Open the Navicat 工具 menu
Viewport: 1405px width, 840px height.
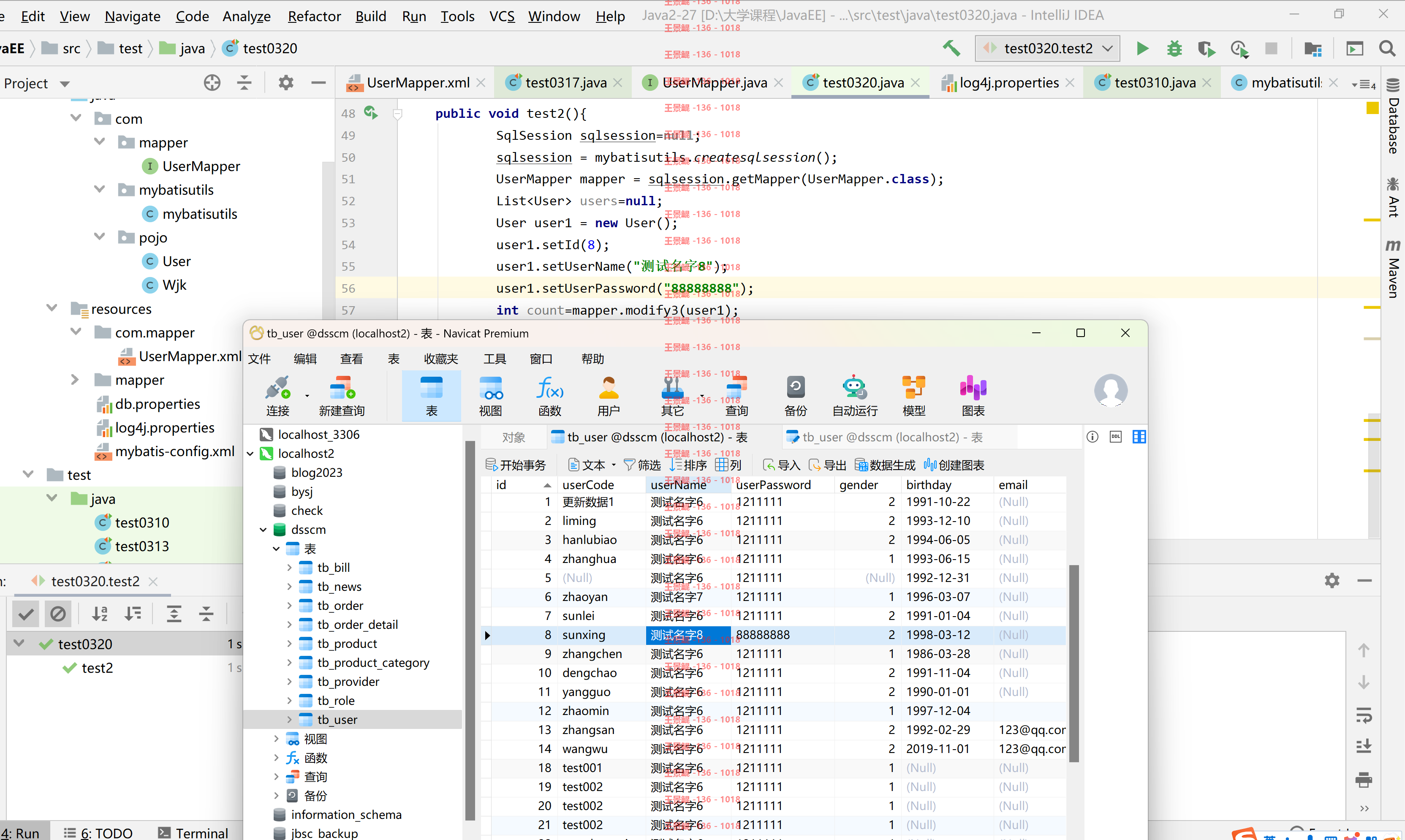point(495,359)
